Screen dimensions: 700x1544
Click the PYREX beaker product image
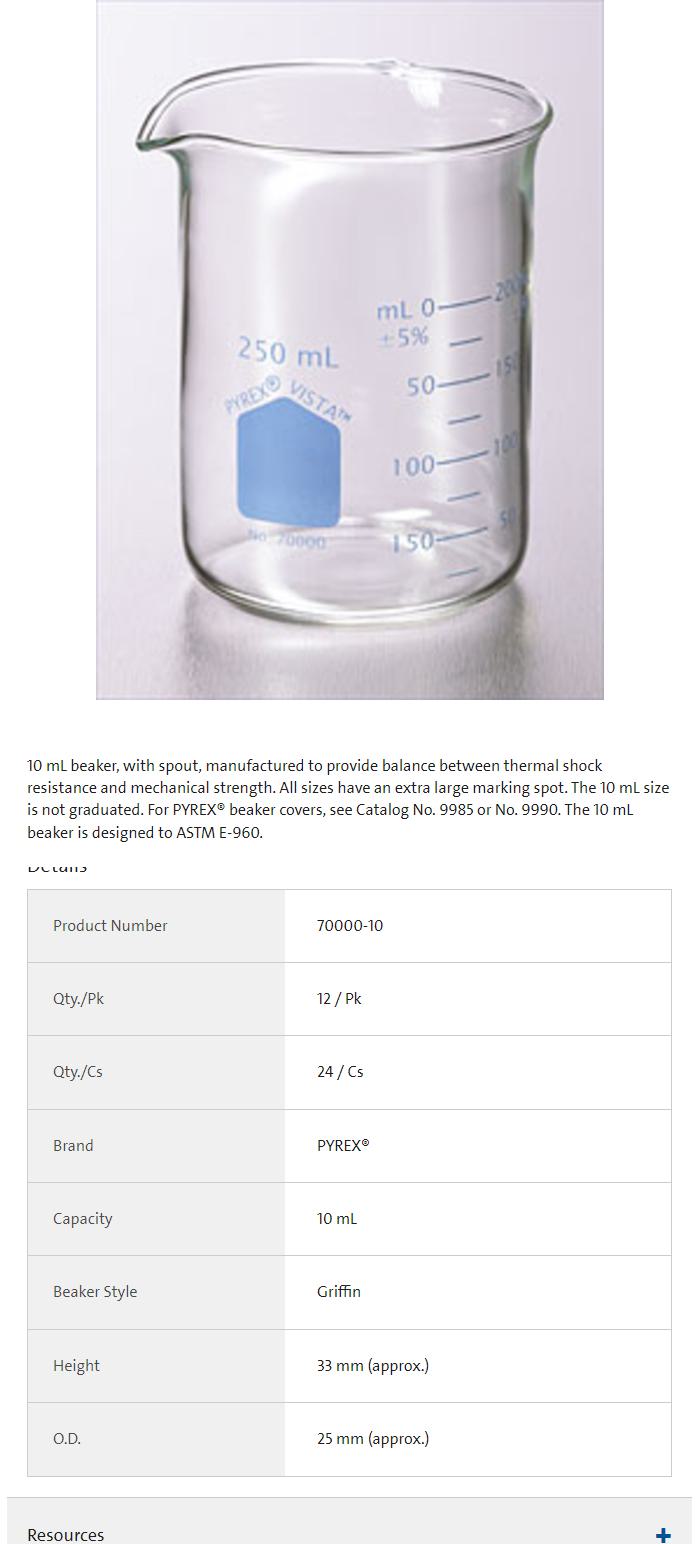(x=349, y=349)
